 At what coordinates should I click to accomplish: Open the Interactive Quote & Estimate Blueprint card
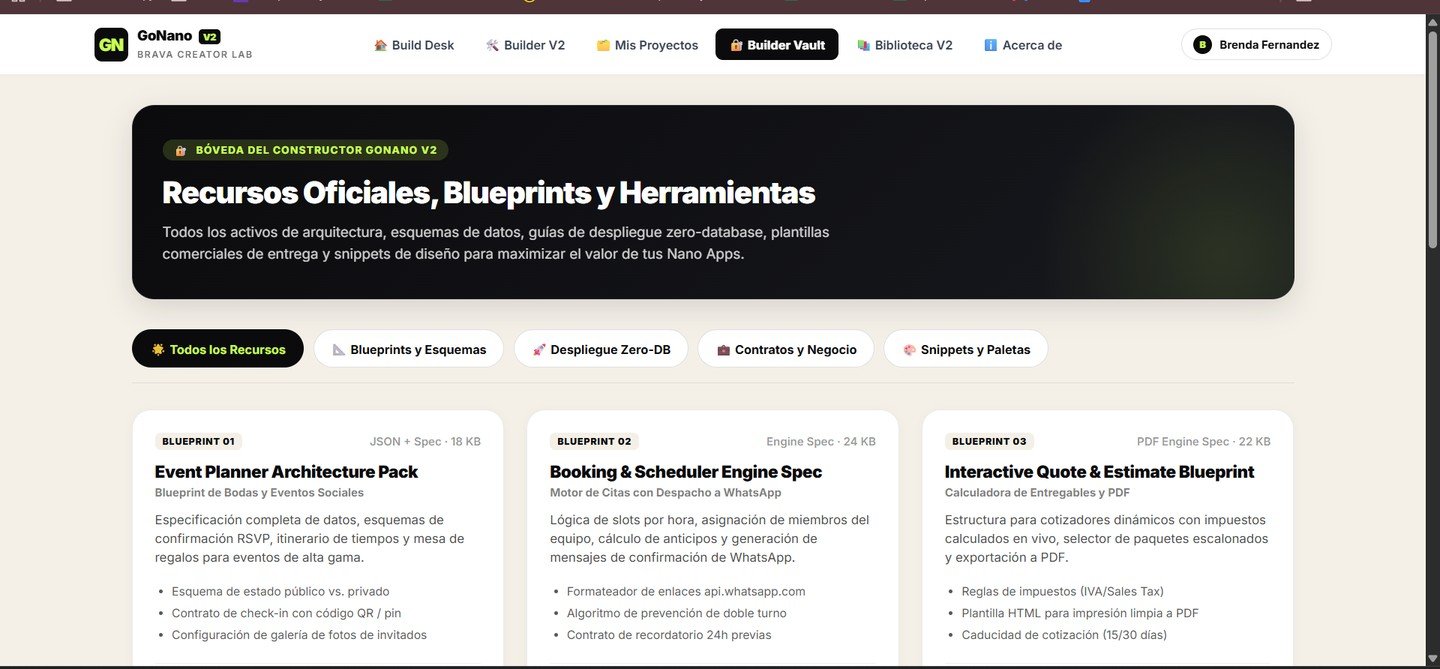click(x=1108, y=539)
